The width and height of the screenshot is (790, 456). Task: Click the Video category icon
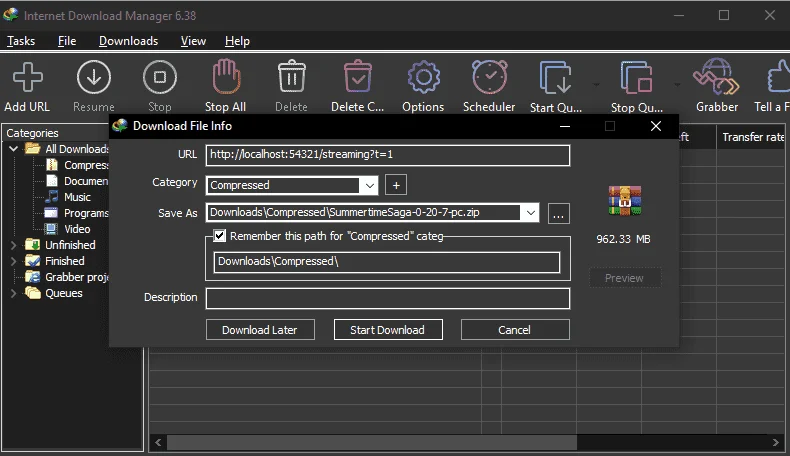51,229
